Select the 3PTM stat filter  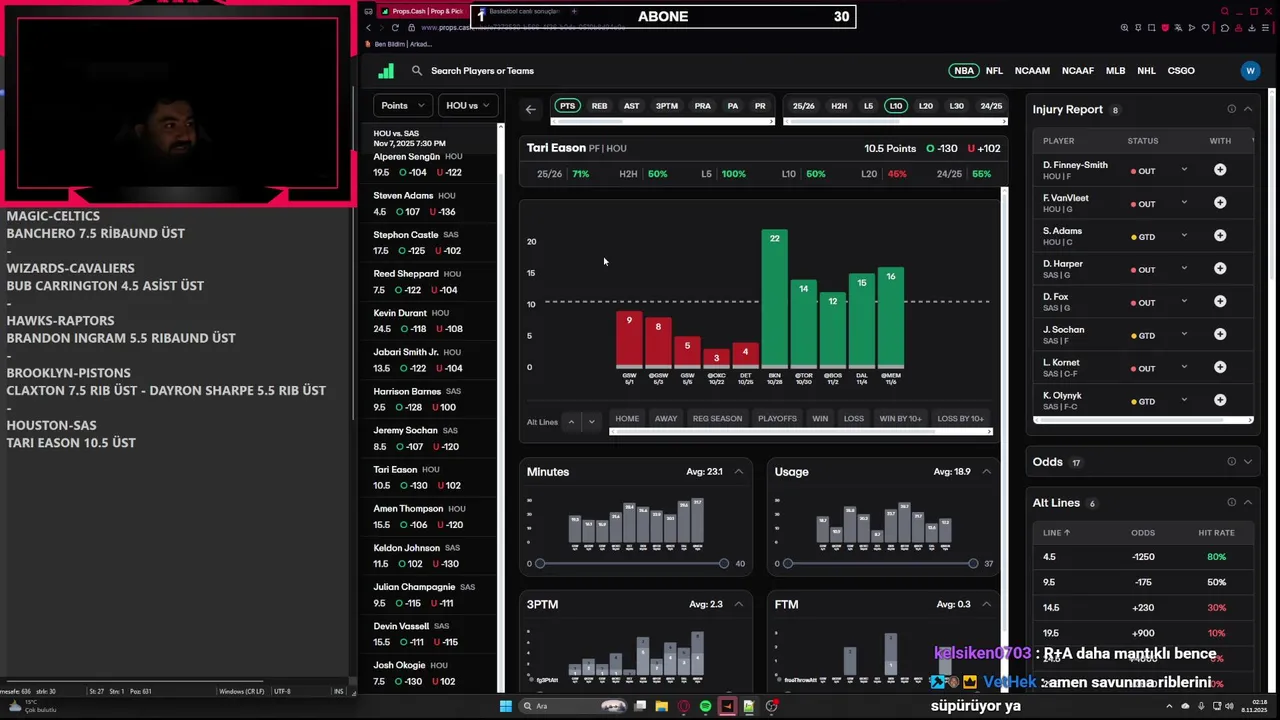(x=666, y=106)
